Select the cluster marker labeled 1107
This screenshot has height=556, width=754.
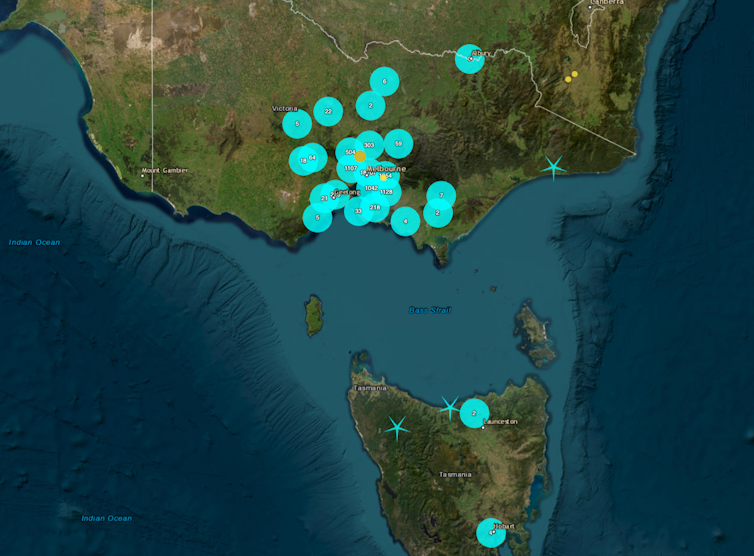pyautogui.click(x=351, y=168)
